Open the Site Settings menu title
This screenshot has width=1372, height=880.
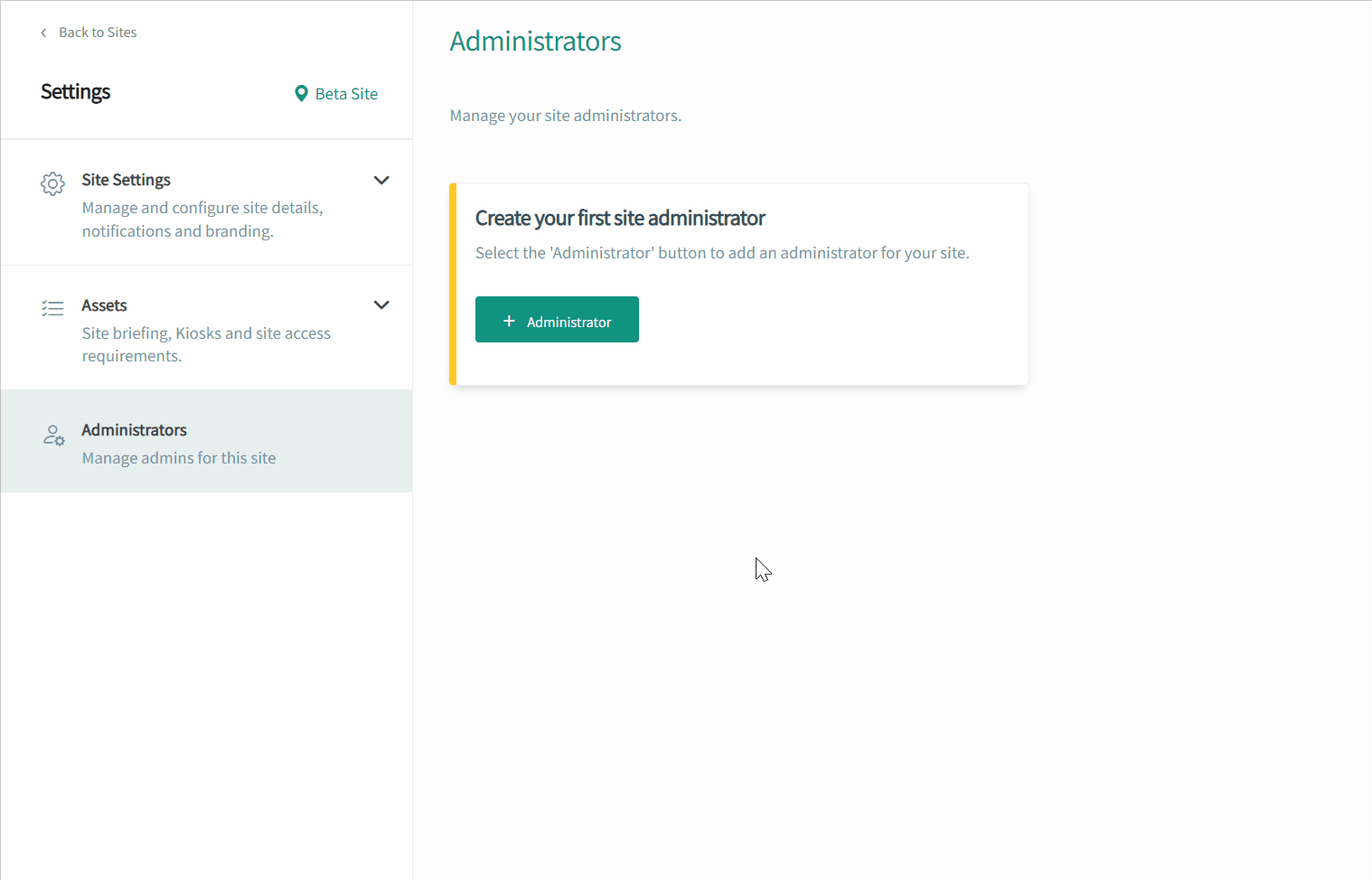point(126,180)
